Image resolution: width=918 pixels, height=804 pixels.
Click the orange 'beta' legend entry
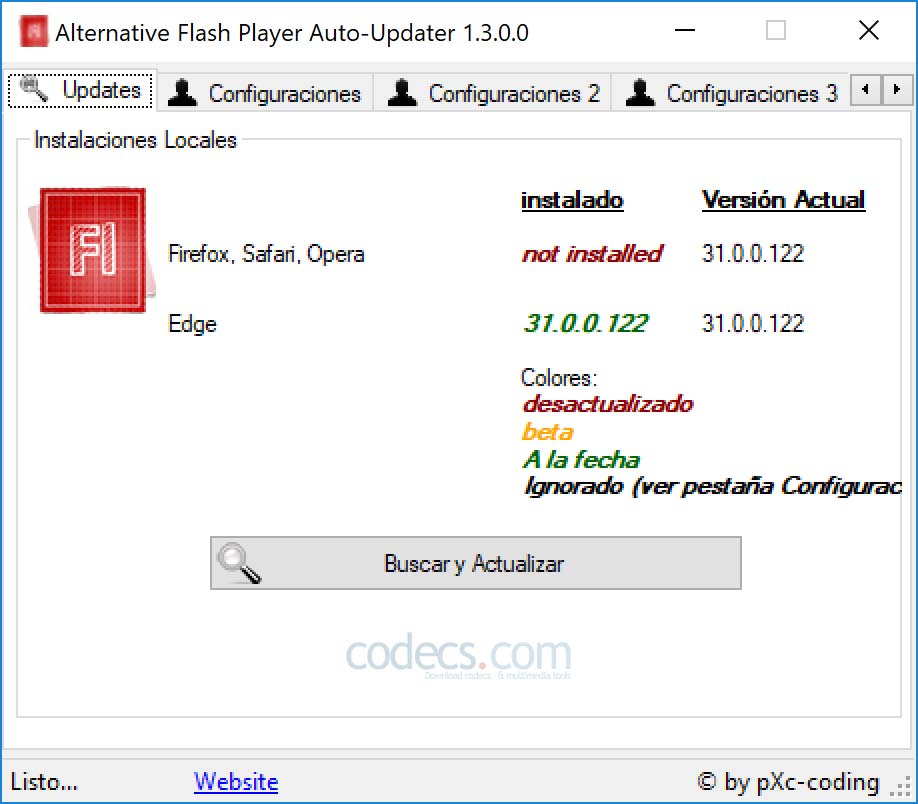[x=547, y=432]
